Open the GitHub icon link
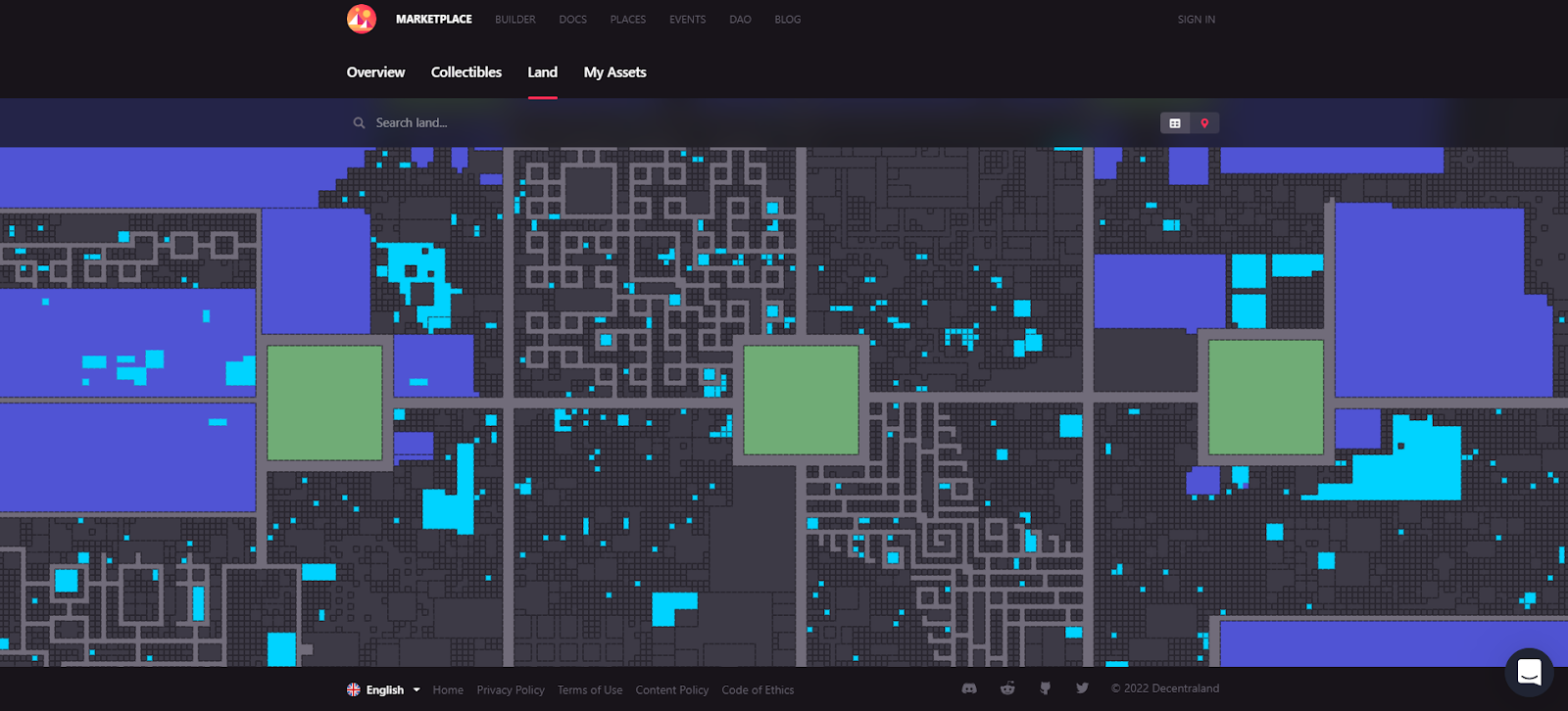 (1046, 688)
